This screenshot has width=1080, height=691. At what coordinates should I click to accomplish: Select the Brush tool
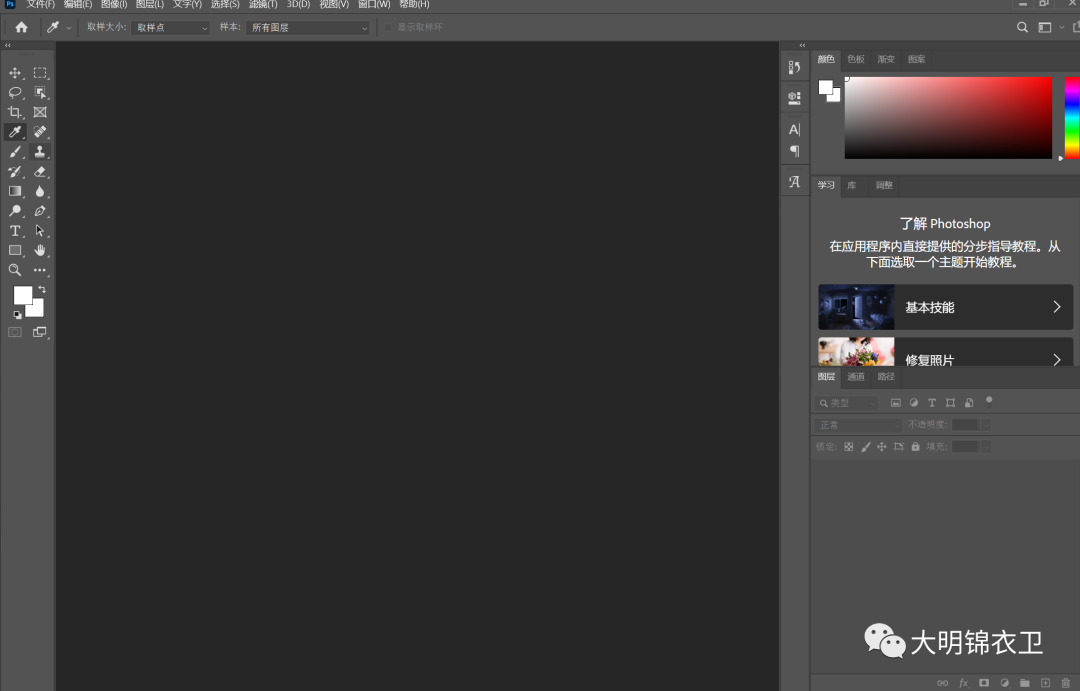[x=14, y=152]
